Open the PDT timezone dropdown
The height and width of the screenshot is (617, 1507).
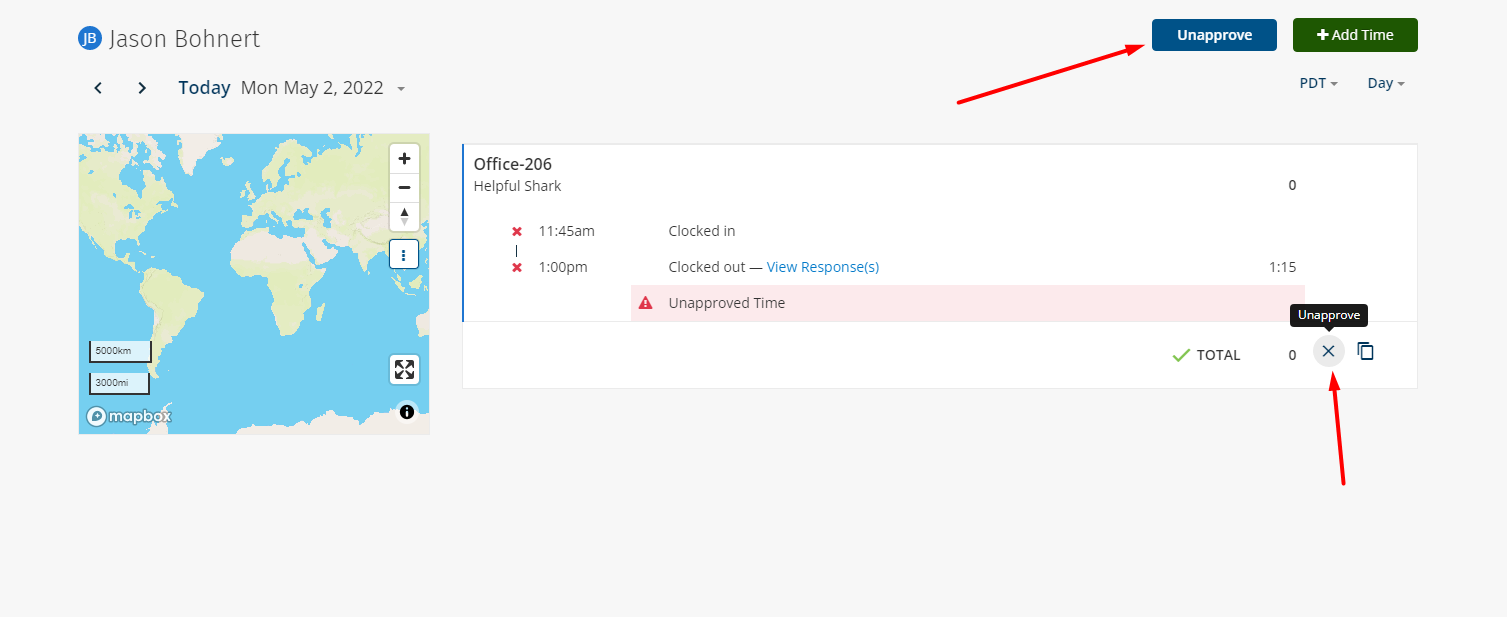[x=1319, y=84]
